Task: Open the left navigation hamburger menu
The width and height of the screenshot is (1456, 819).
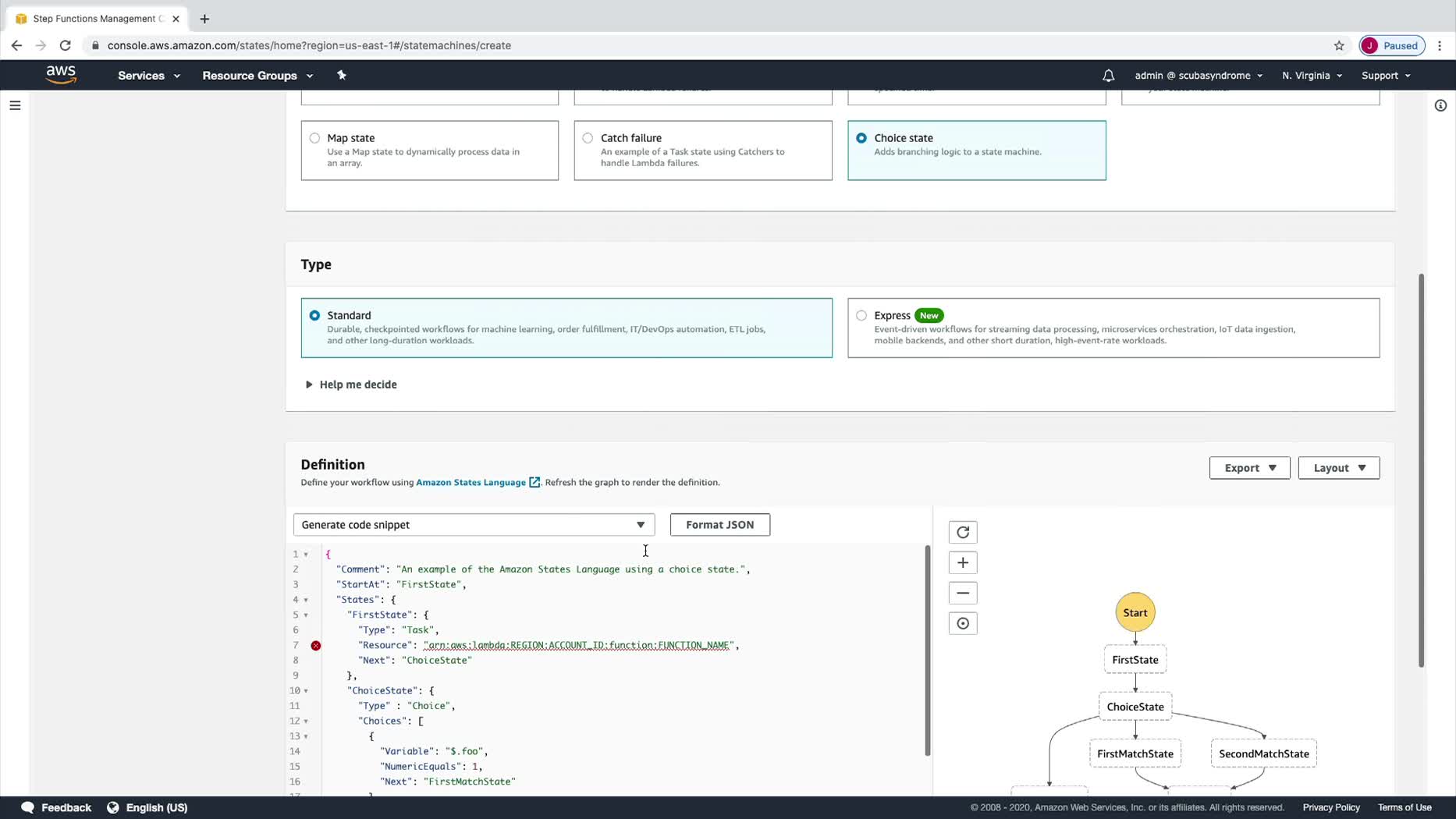Action: [x=15, y=105]
